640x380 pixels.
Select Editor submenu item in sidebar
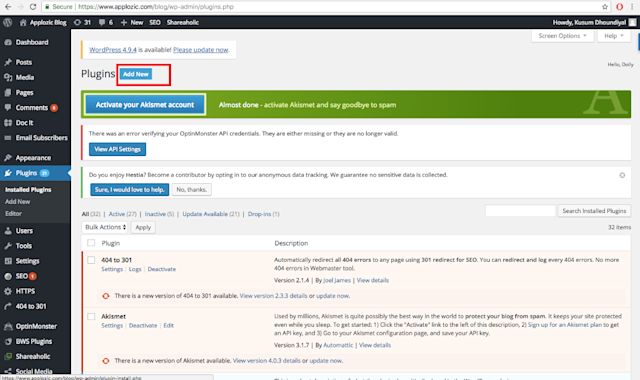tap(13, 213)
